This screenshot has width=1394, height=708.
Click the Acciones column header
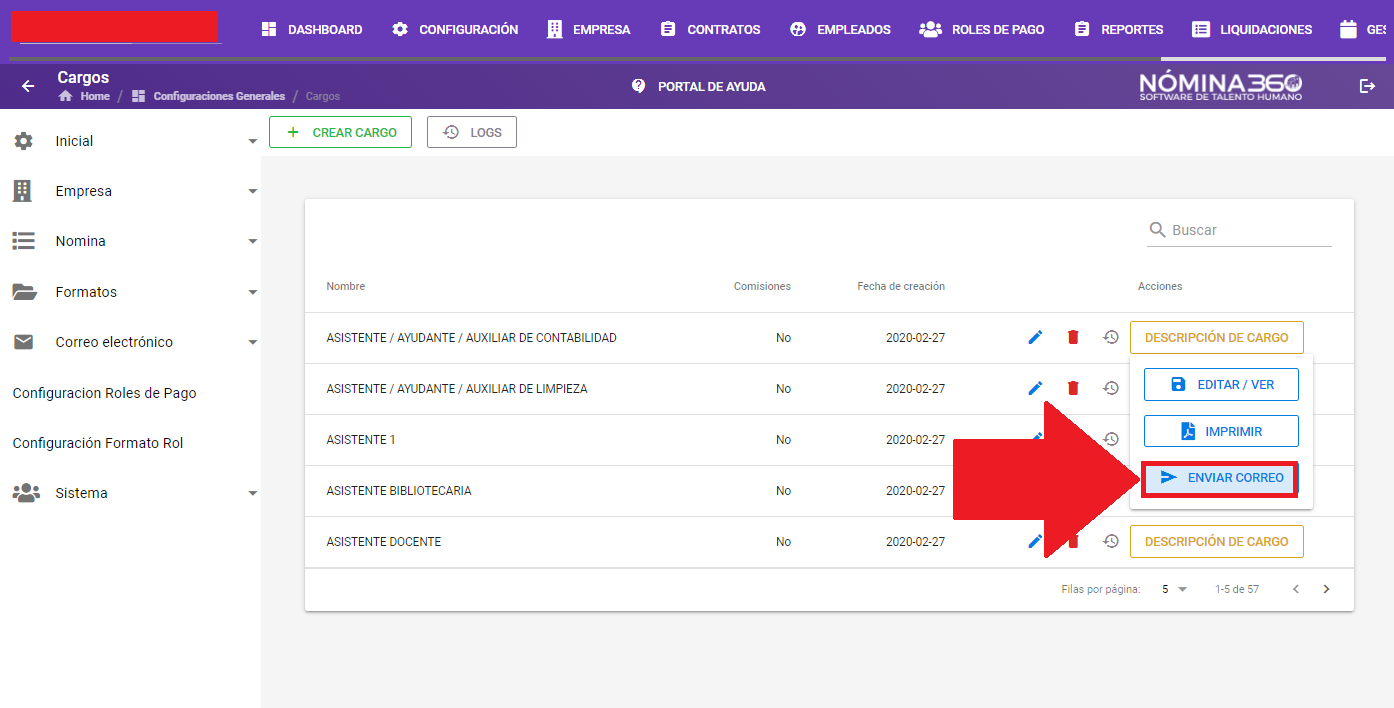1160,286
